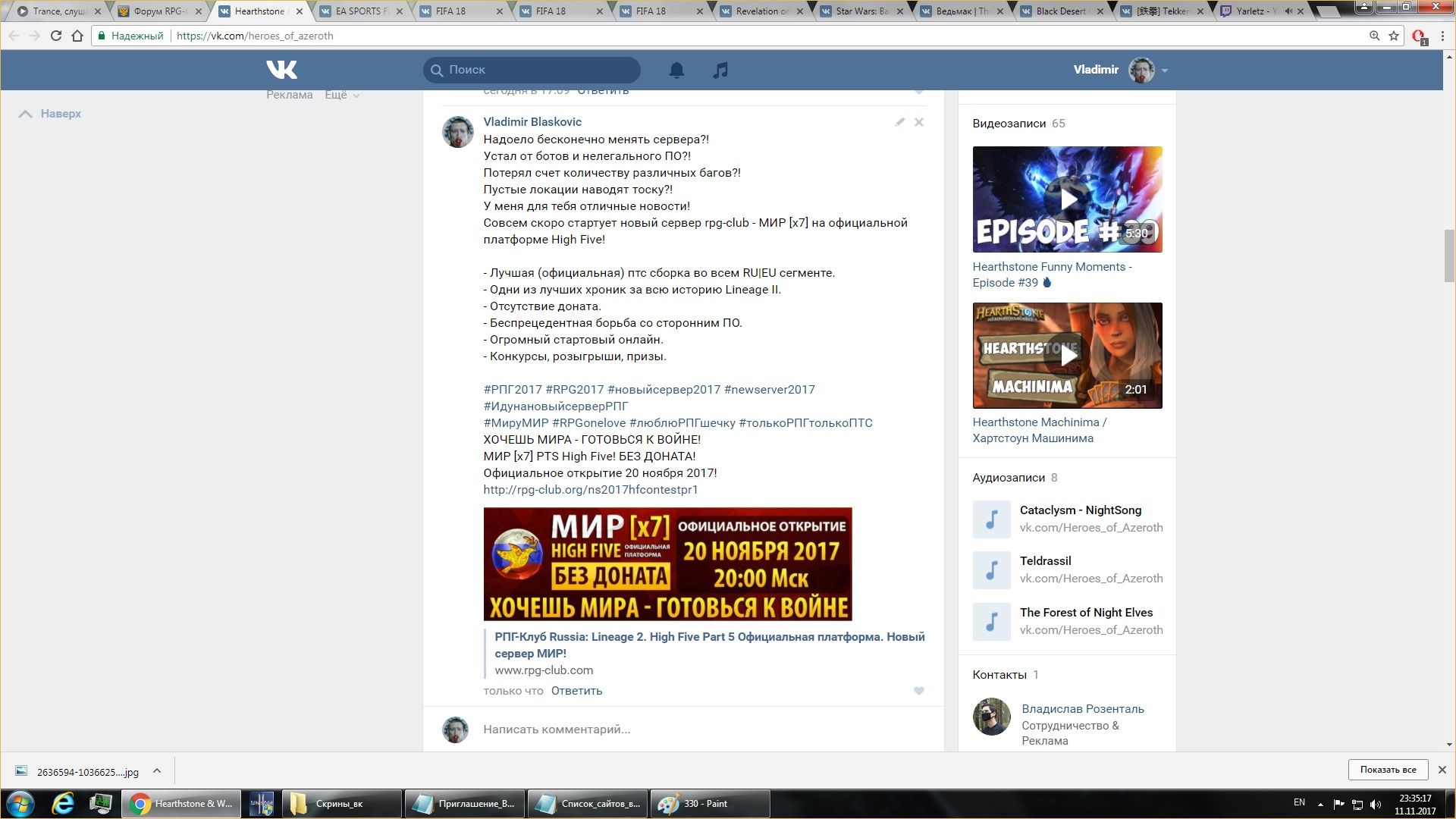The image size is (1456, 819).
Task: Switch to 330 - Paint window
Action: pyautogui.click(x=710, y=804)
